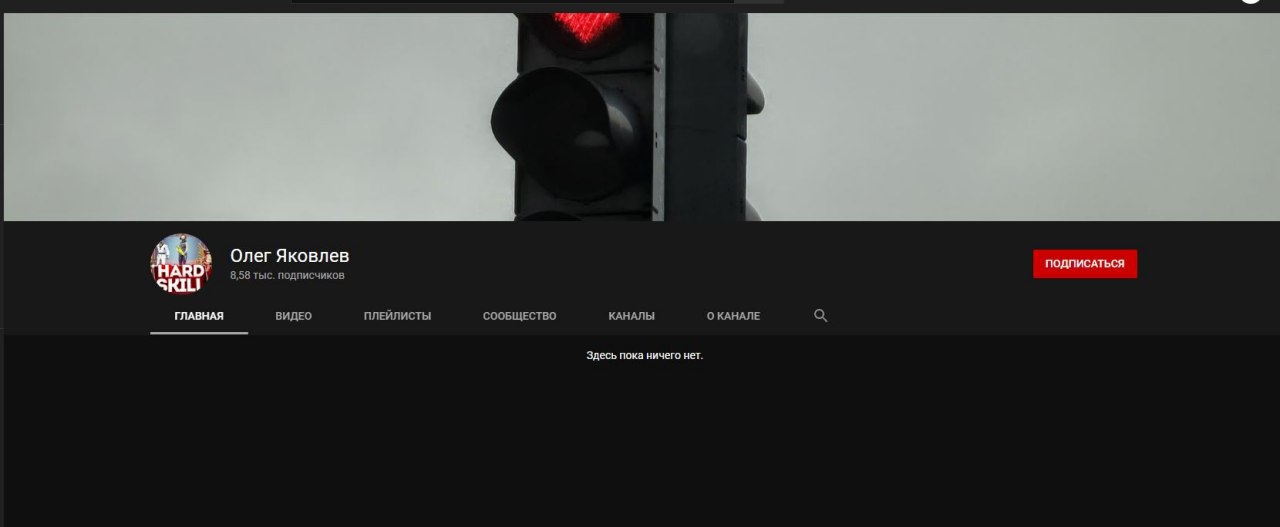The width and height of the screenshot is (1280, 527).
Task: Click the channel name Олег Яковлев
Action: coord(290,256)
